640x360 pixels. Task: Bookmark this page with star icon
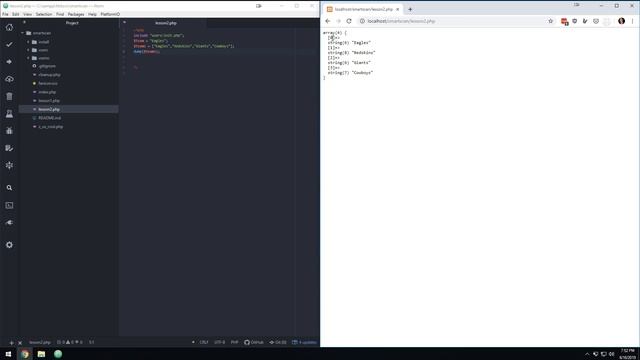pos(551,21)
